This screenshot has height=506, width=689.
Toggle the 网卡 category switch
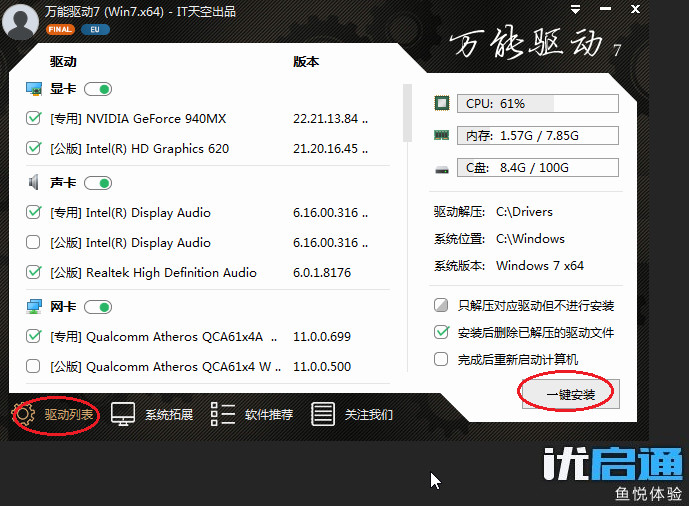pyautogui.click(x=98, y=307)
